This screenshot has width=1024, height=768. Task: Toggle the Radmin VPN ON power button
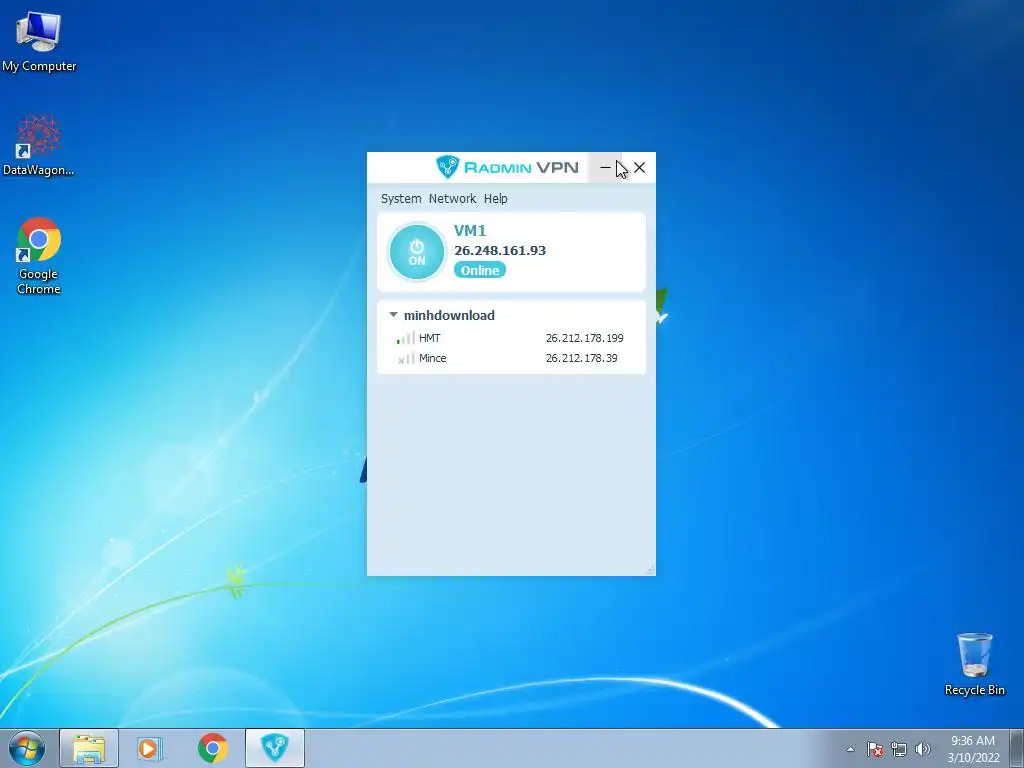[417, 252]
